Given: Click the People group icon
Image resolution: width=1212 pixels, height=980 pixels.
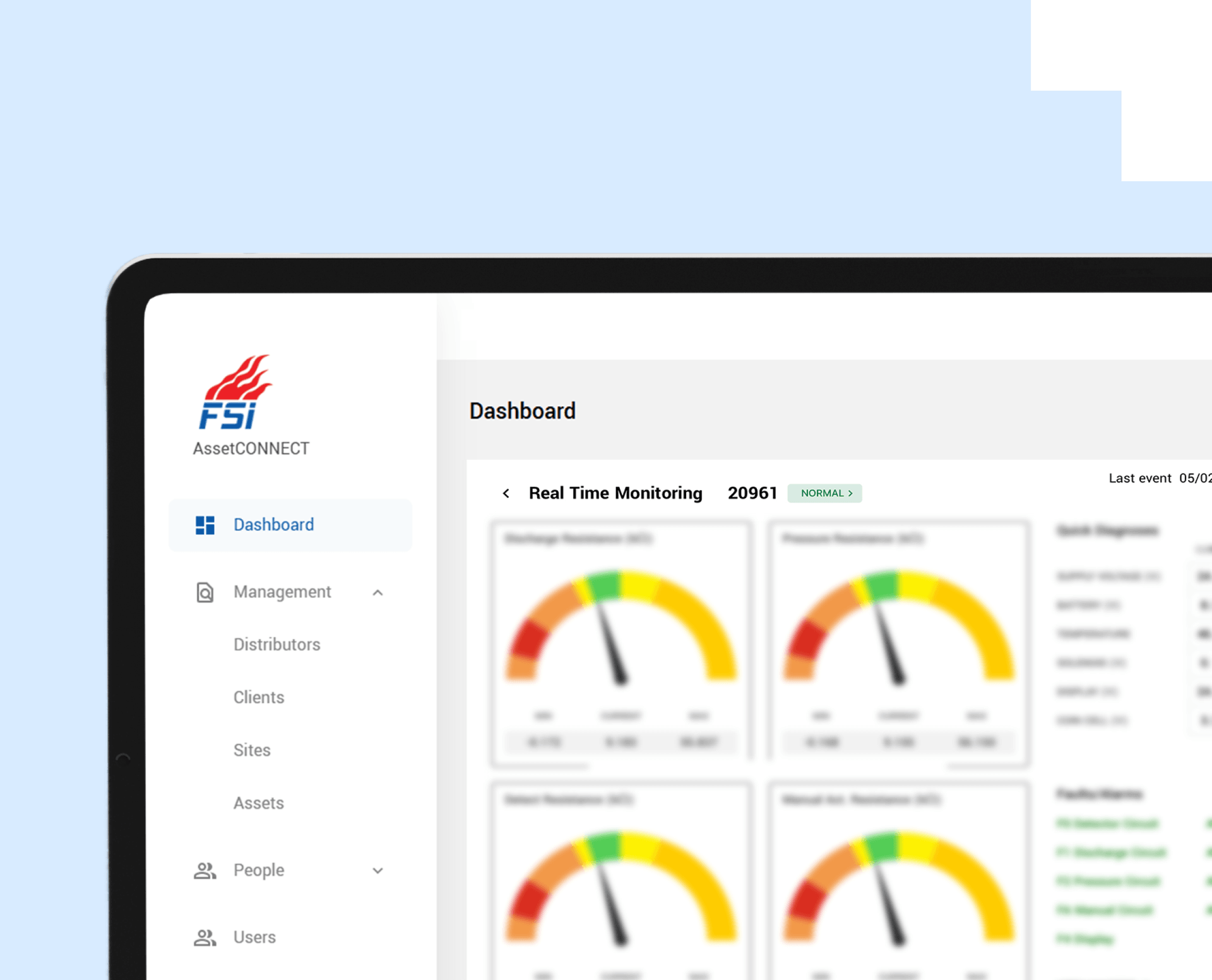Looking at the screenshot, I should point(205,871).
